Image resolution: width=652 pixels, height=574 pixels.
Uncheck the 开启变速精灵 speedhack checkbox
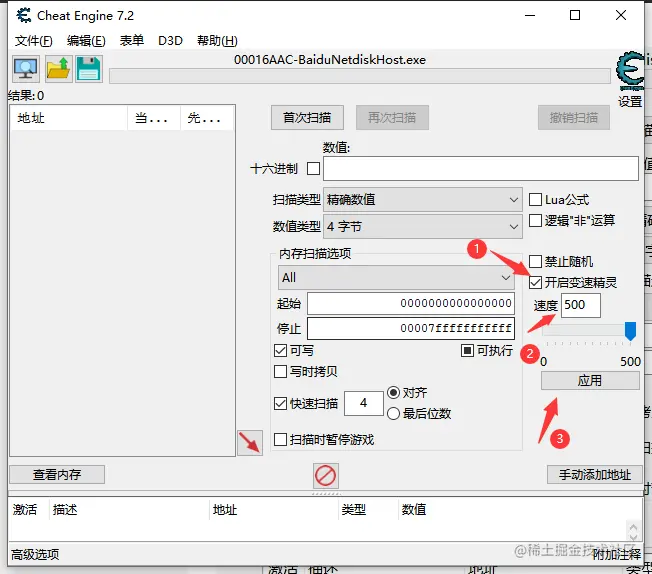(535, 282)
